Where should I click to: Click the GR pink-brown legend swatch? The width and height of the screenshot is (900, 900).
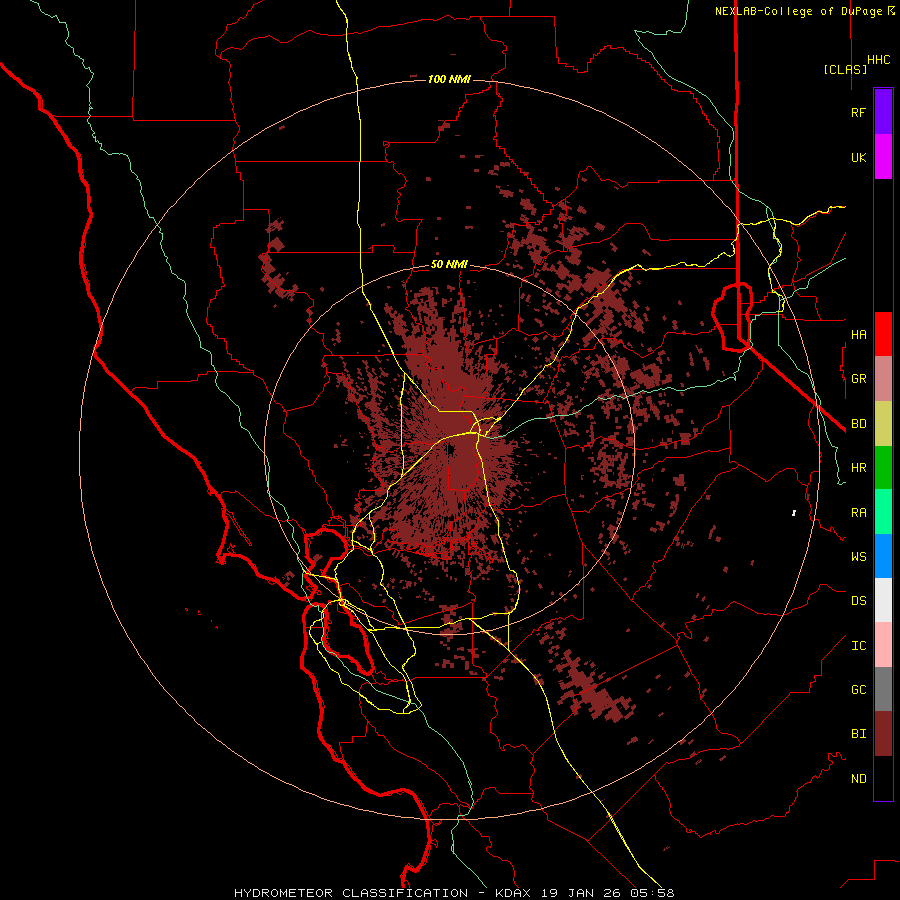(x=883, y=379)
